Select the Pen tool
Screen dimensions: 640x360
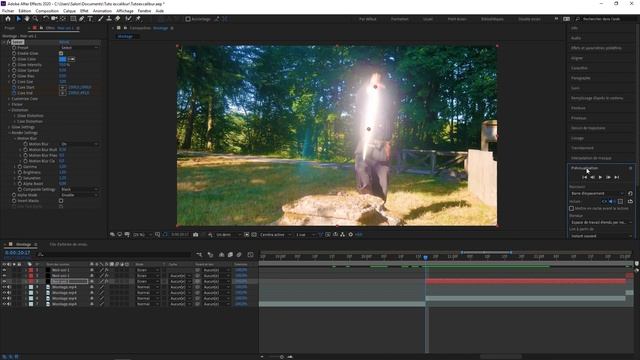pos(82,19)
